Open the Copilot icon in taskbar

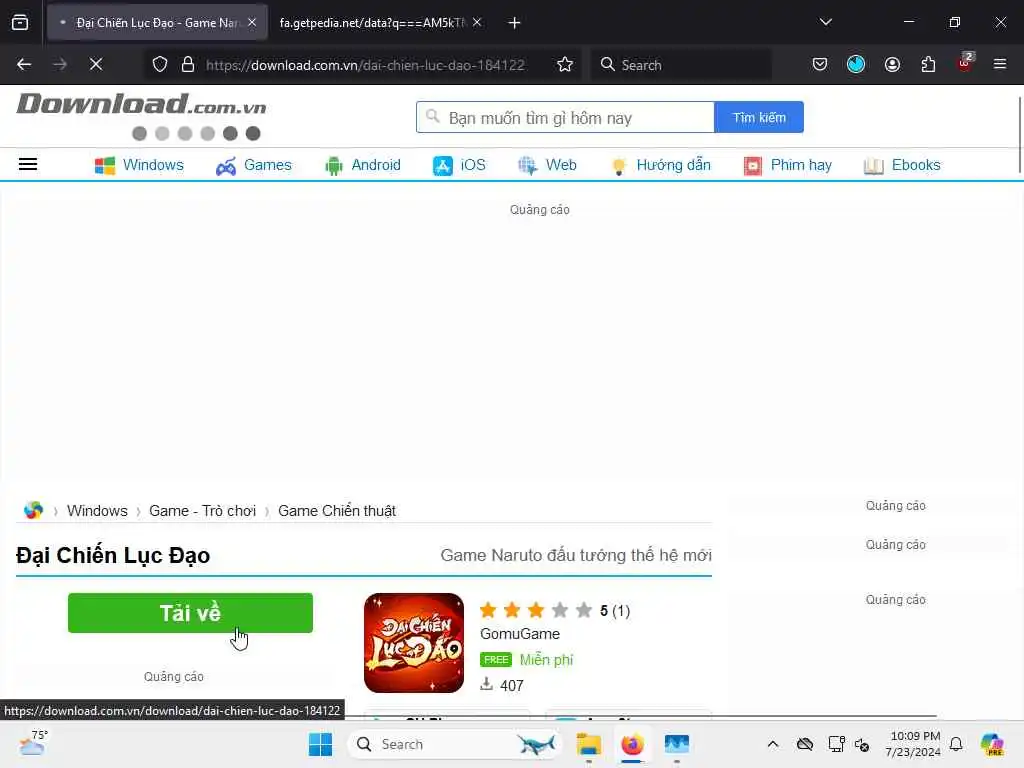[992, 744]
